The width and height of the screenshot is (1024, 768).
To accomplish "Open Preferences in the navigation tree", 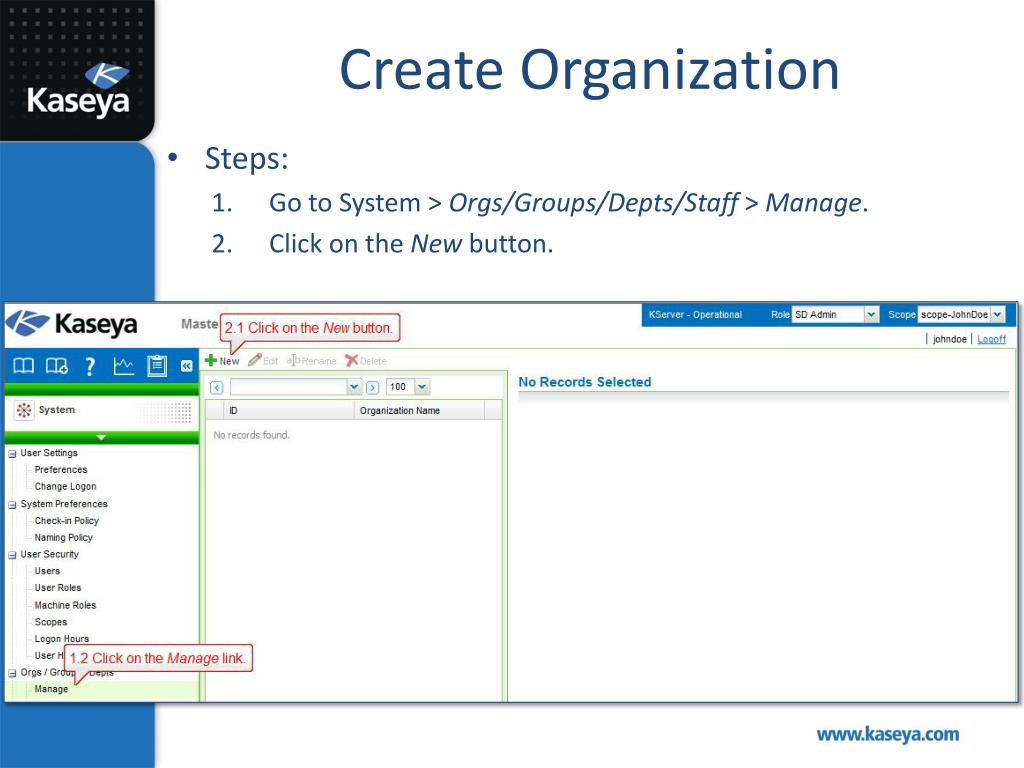I will click(61, 470).
